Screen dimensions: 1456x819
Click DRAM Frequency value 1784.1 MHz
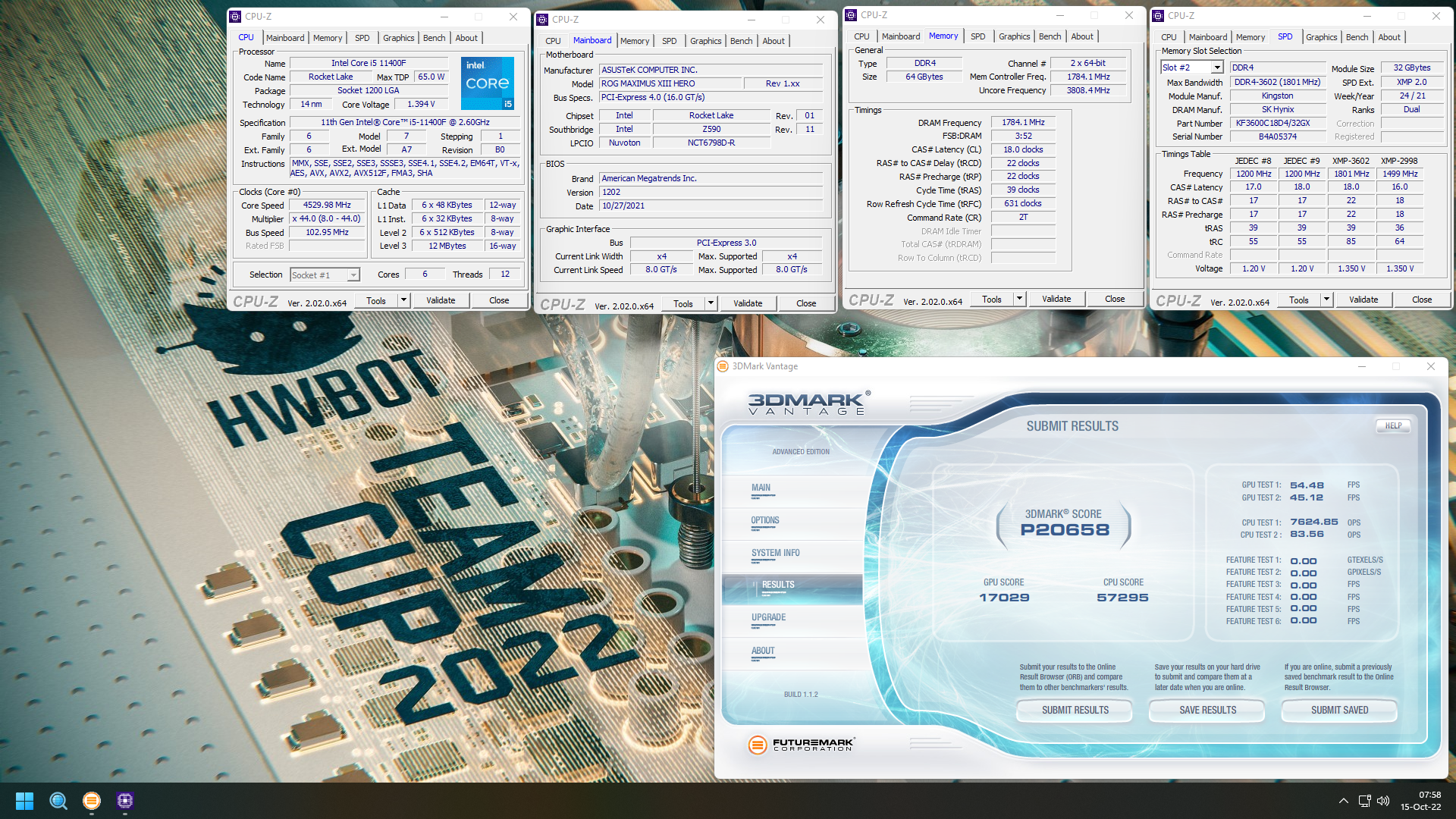[1023, 123]
